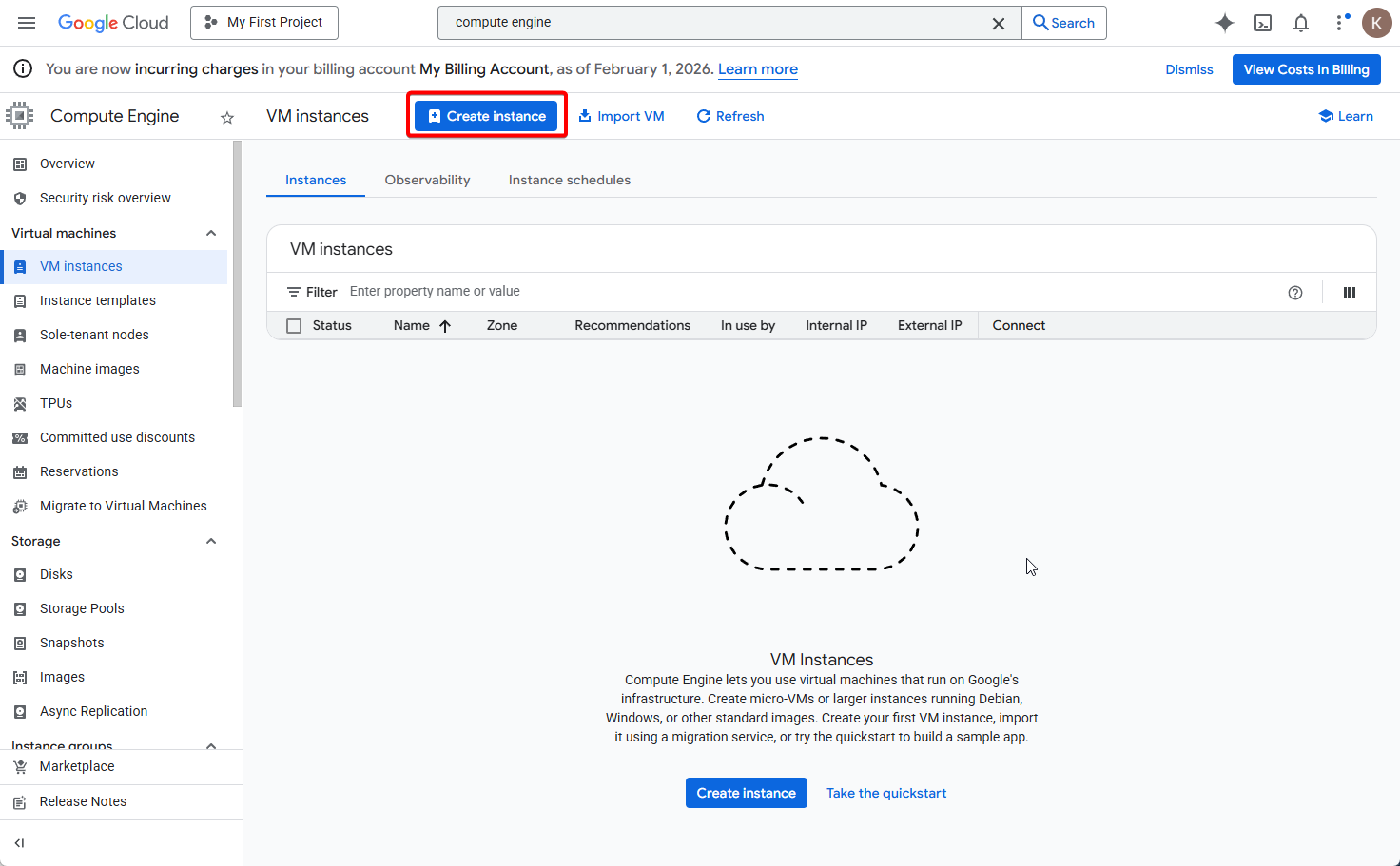Click the Google Cloud logo
This screenshot has height=866, width=1400.
pos(113,23)
